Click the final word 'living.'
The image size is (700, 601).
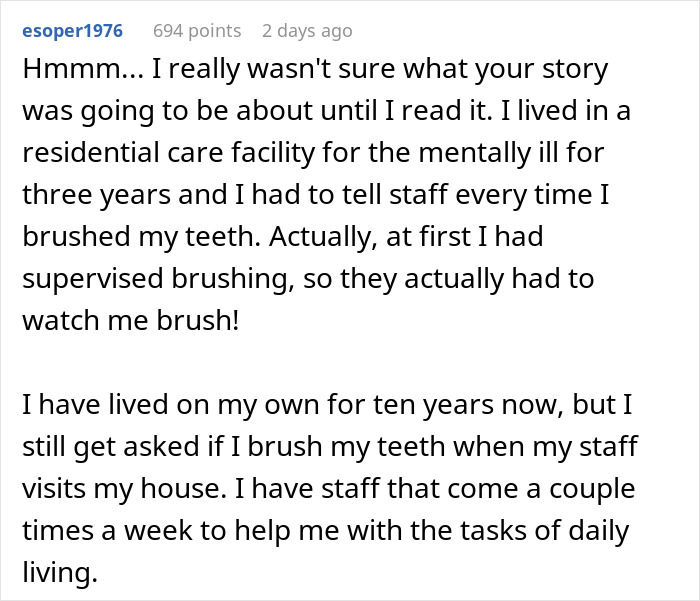pyautogui.click(x=60, y=572)
